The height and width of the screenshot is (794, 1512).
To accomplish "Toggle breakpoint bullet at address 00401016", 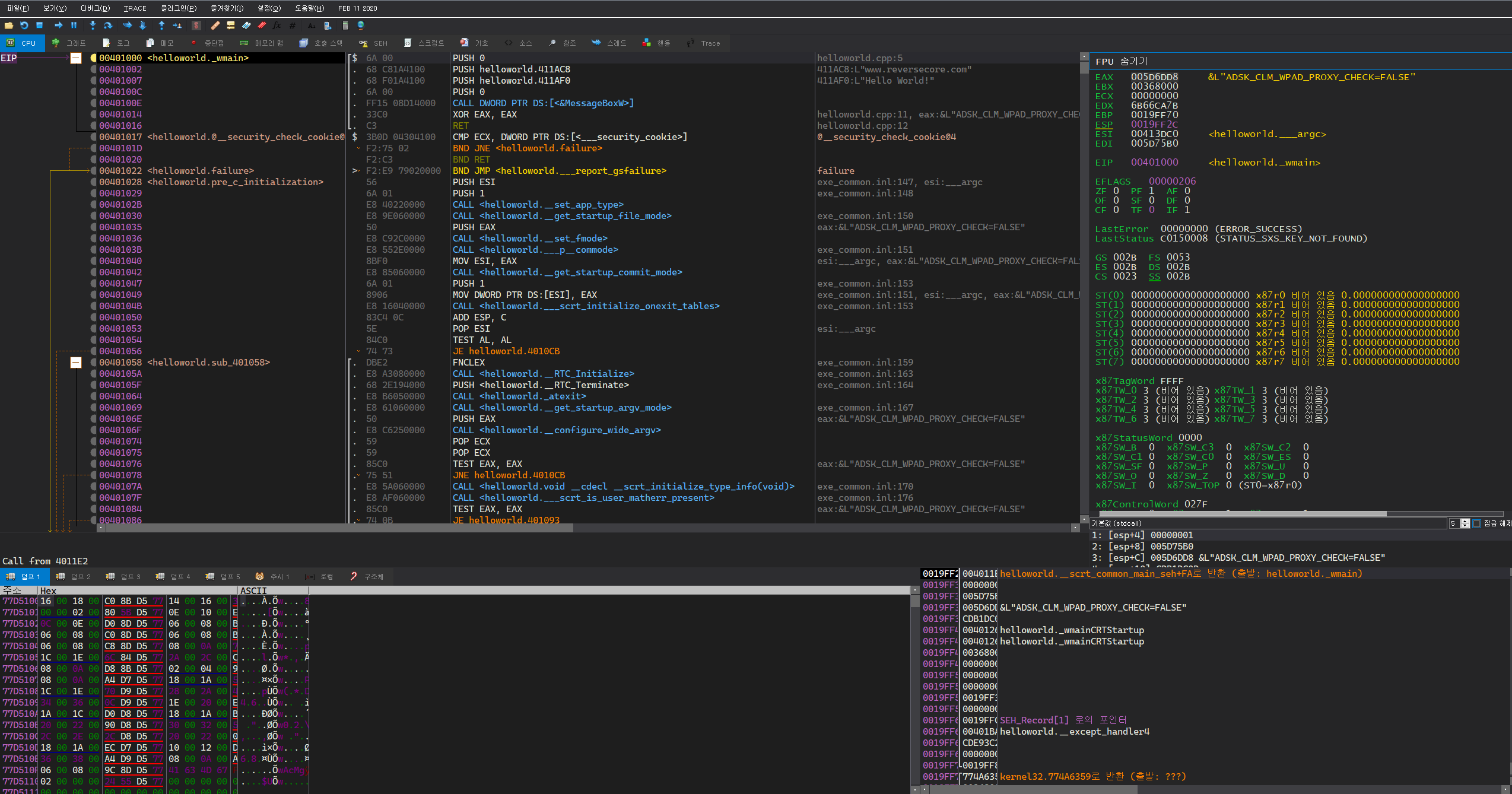I will [x=93, y=126].
